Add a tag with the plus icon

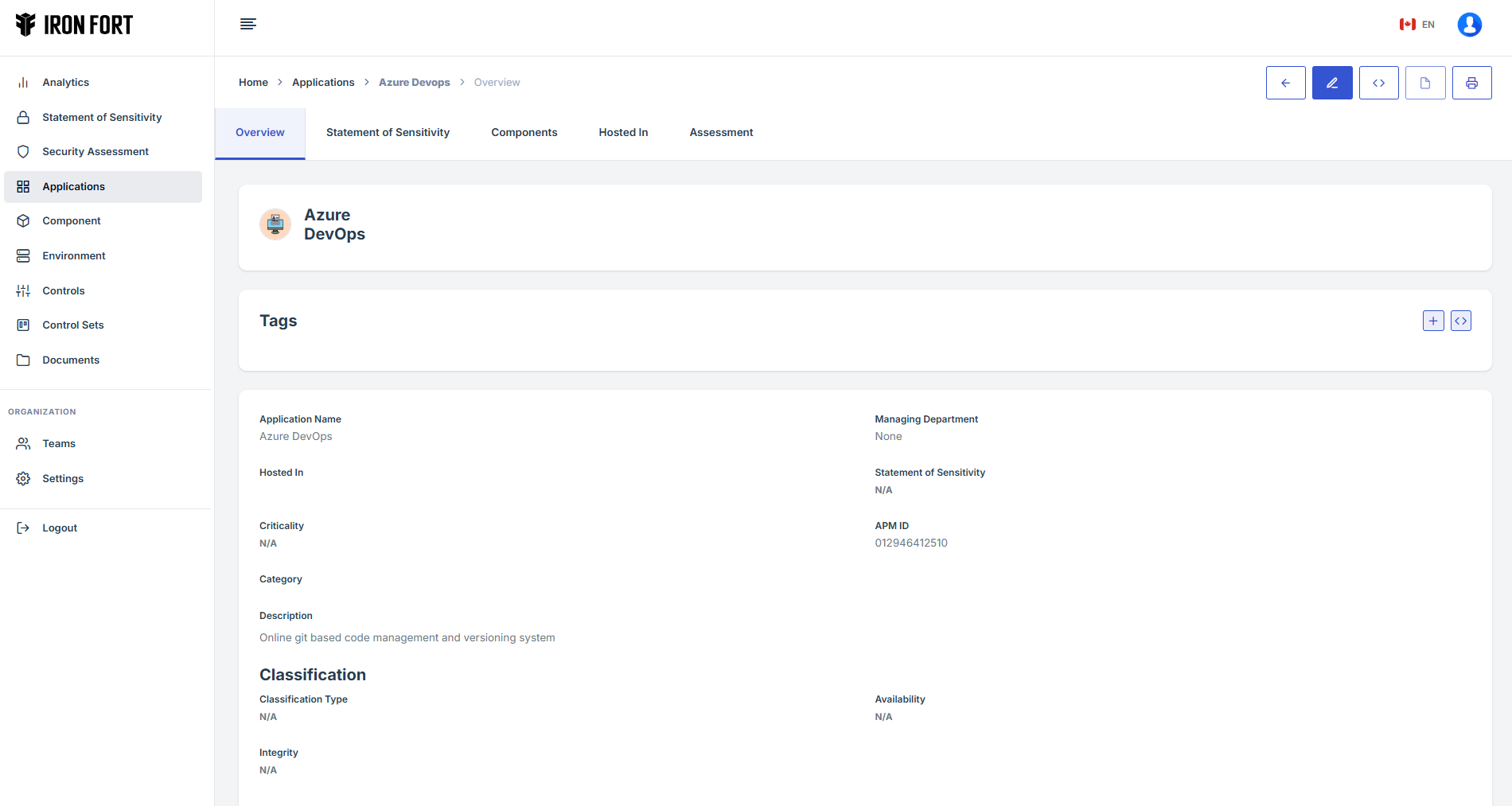1432,321
